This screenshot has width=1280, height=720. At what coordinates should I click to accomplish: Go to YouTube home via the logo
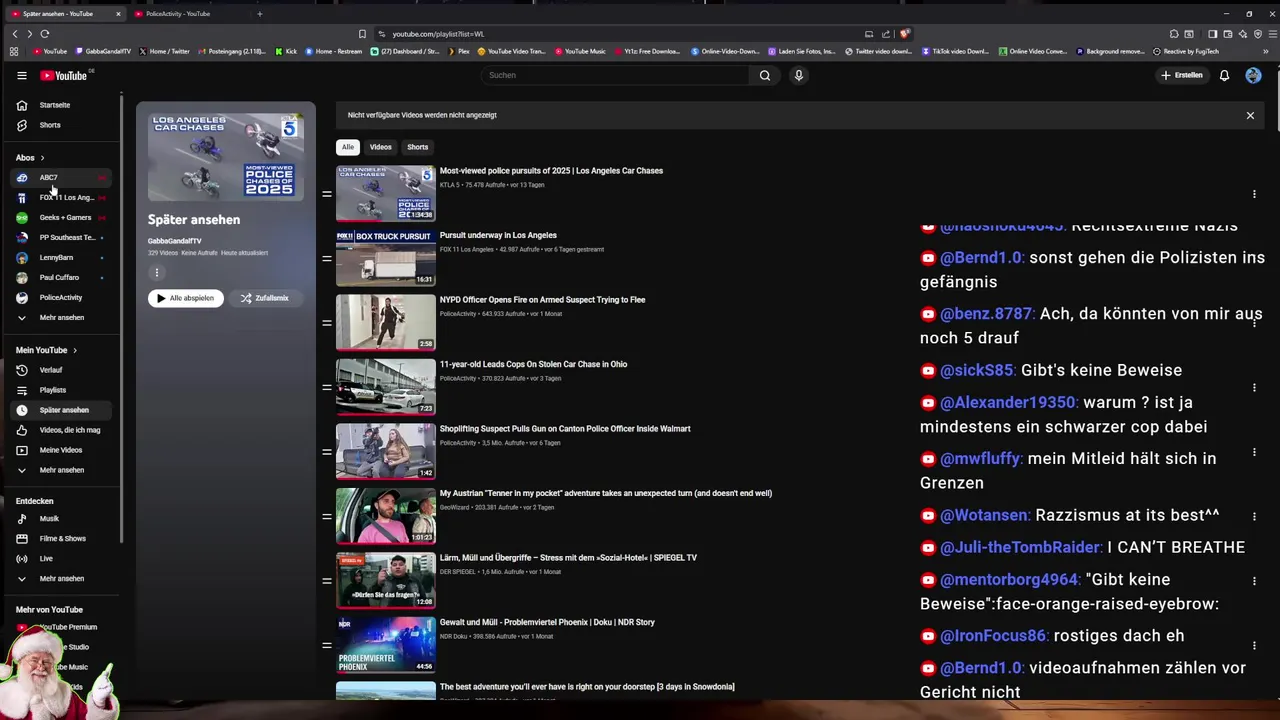click(x=64, y=75)
